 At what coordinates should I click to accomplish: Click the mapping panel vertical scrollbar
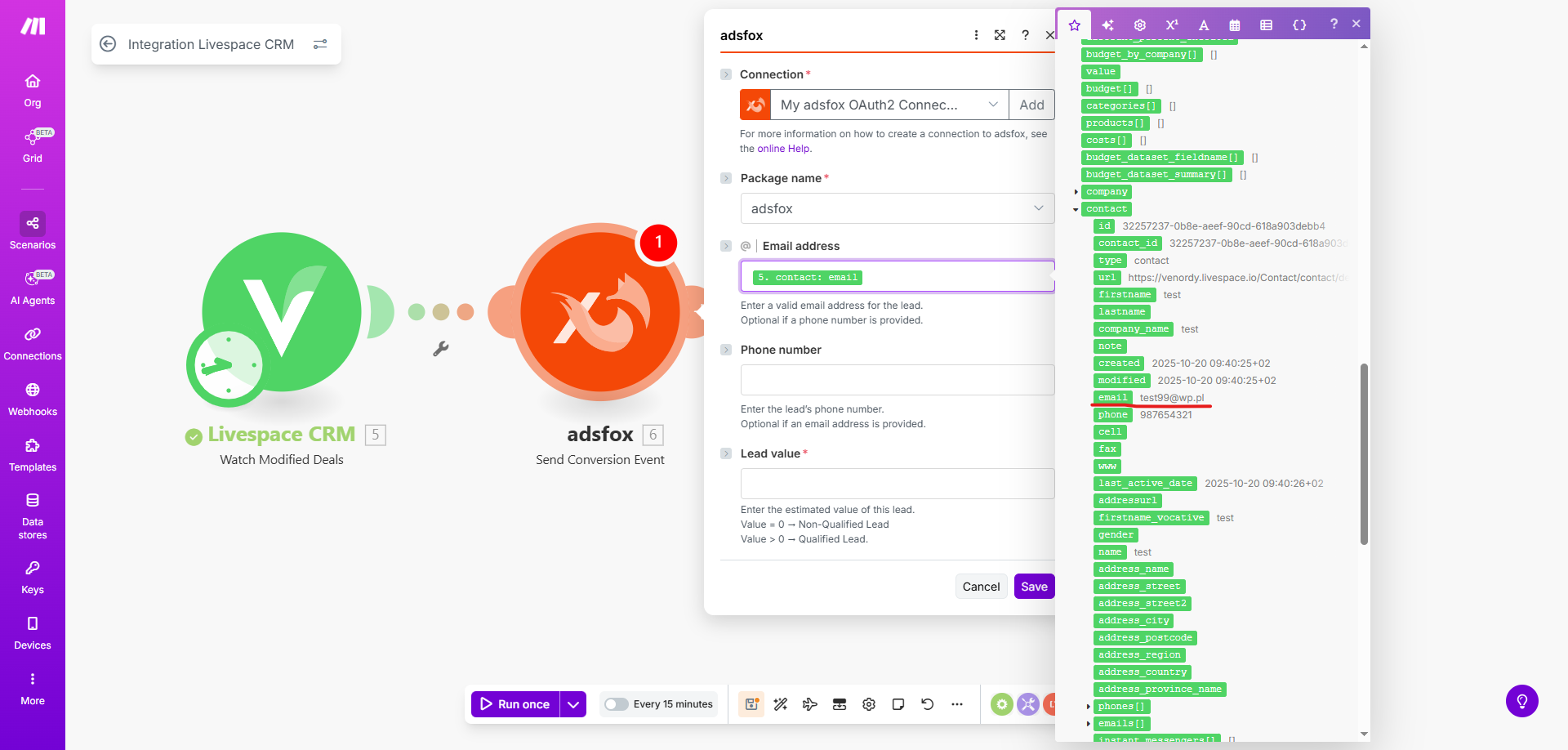[x=1364, y=453]
